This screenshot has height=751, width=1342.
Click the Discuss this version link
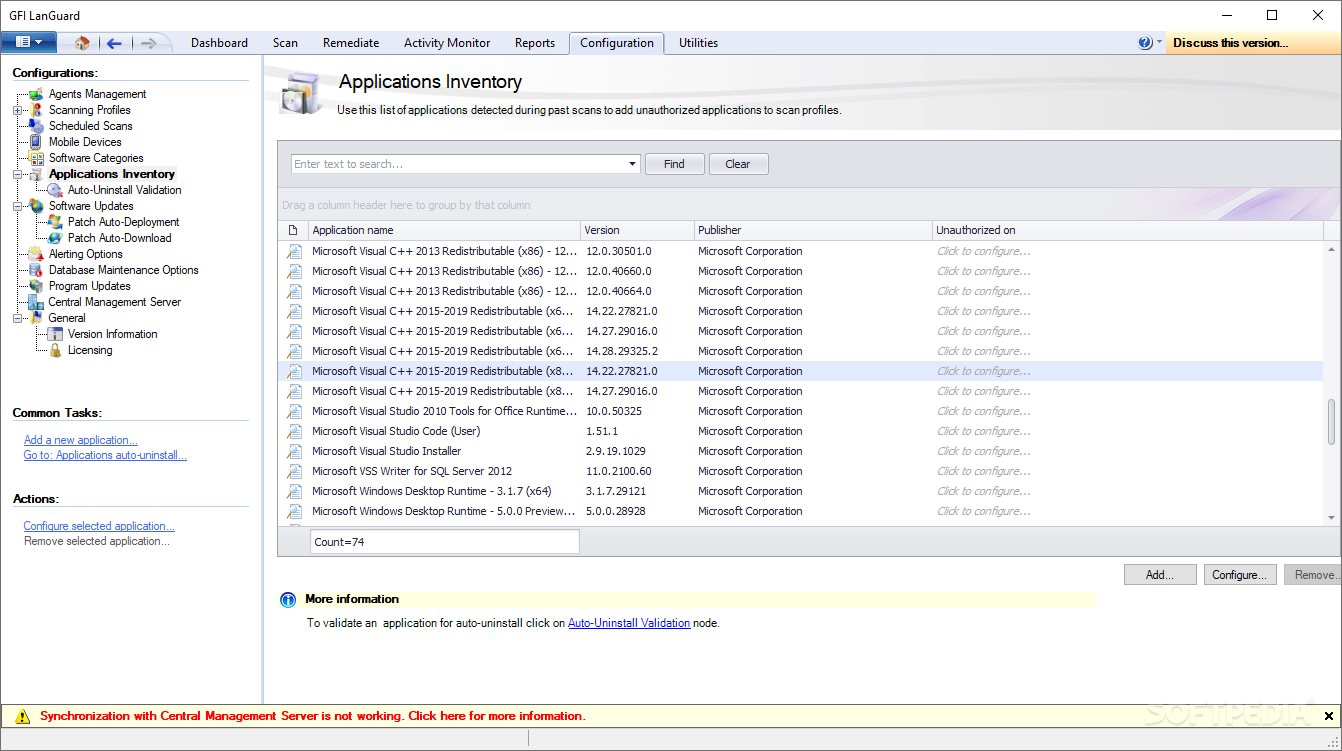pos(1231,43)
